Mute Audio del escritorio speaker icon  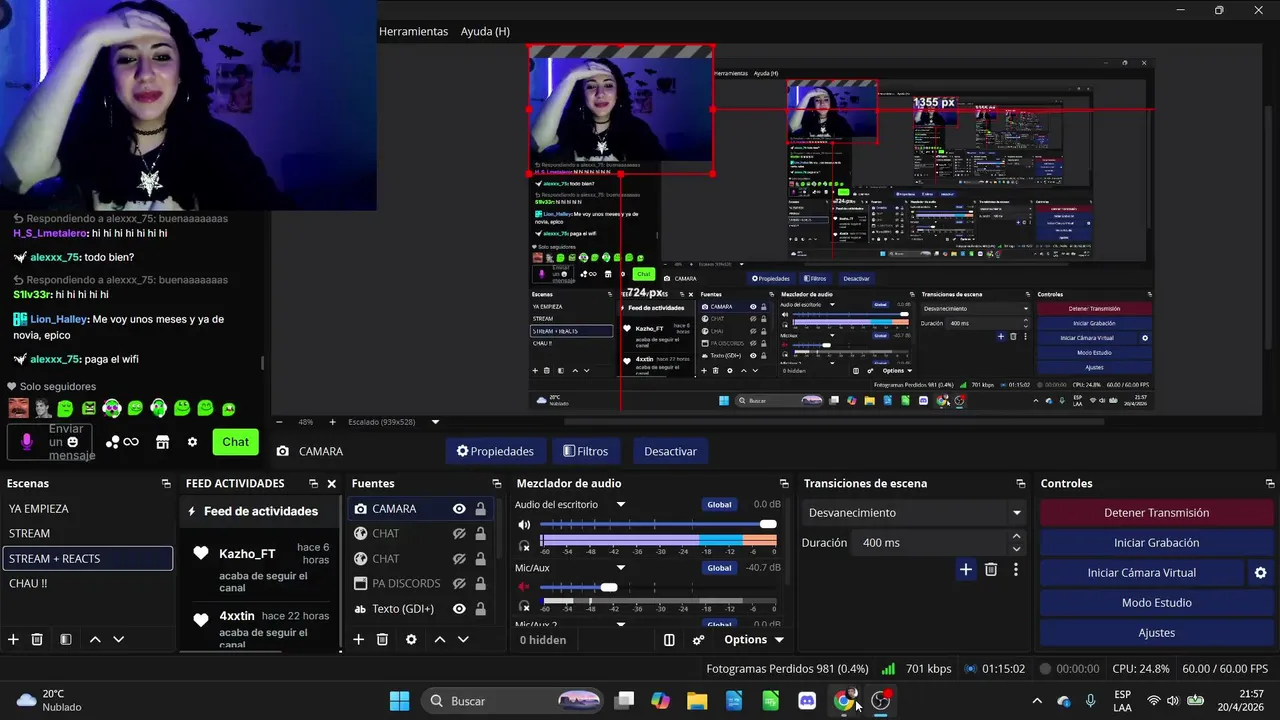pos(524,525)
